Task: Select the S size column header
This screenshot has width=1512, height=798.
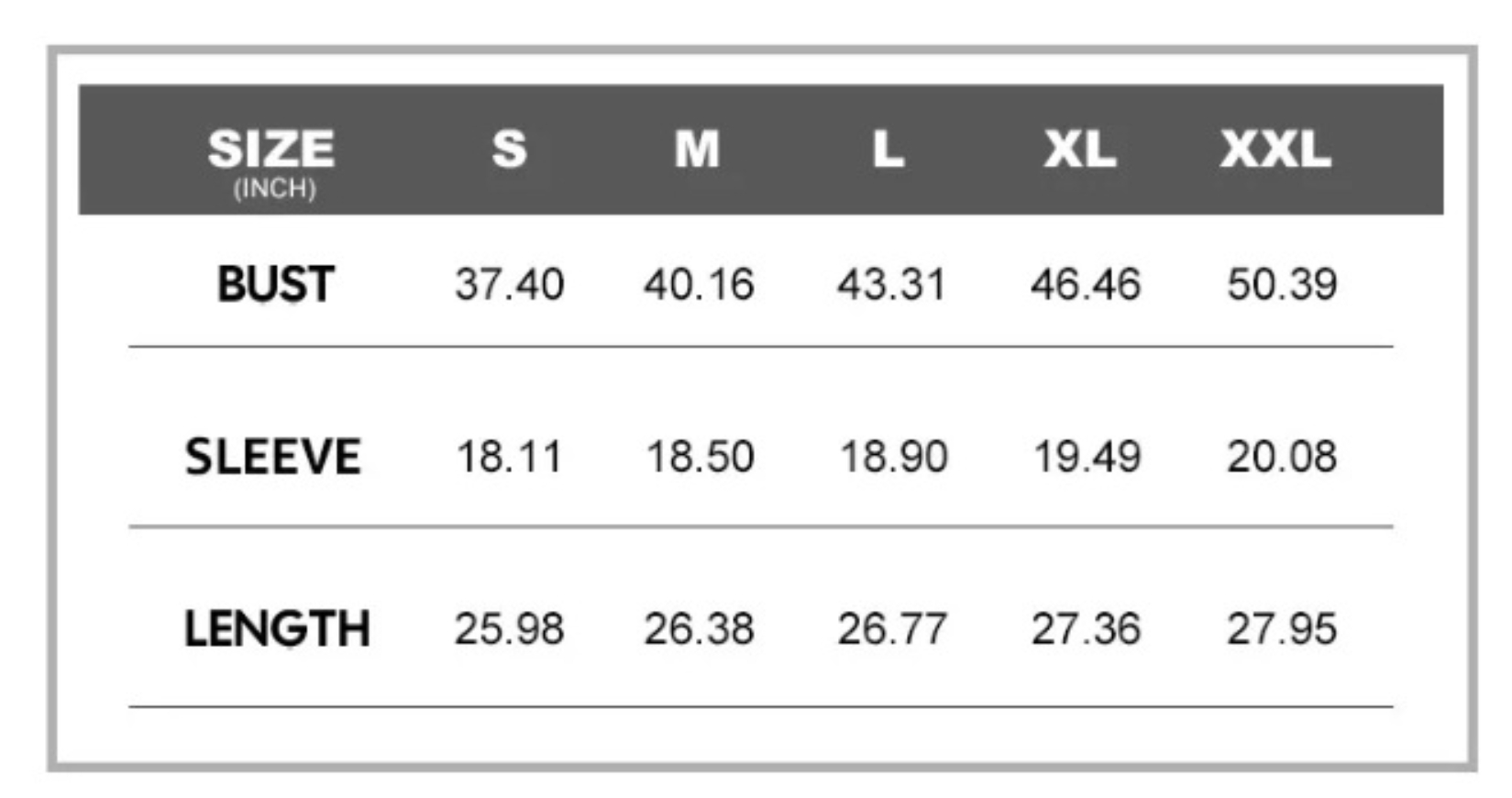Action: click(509, 149)
